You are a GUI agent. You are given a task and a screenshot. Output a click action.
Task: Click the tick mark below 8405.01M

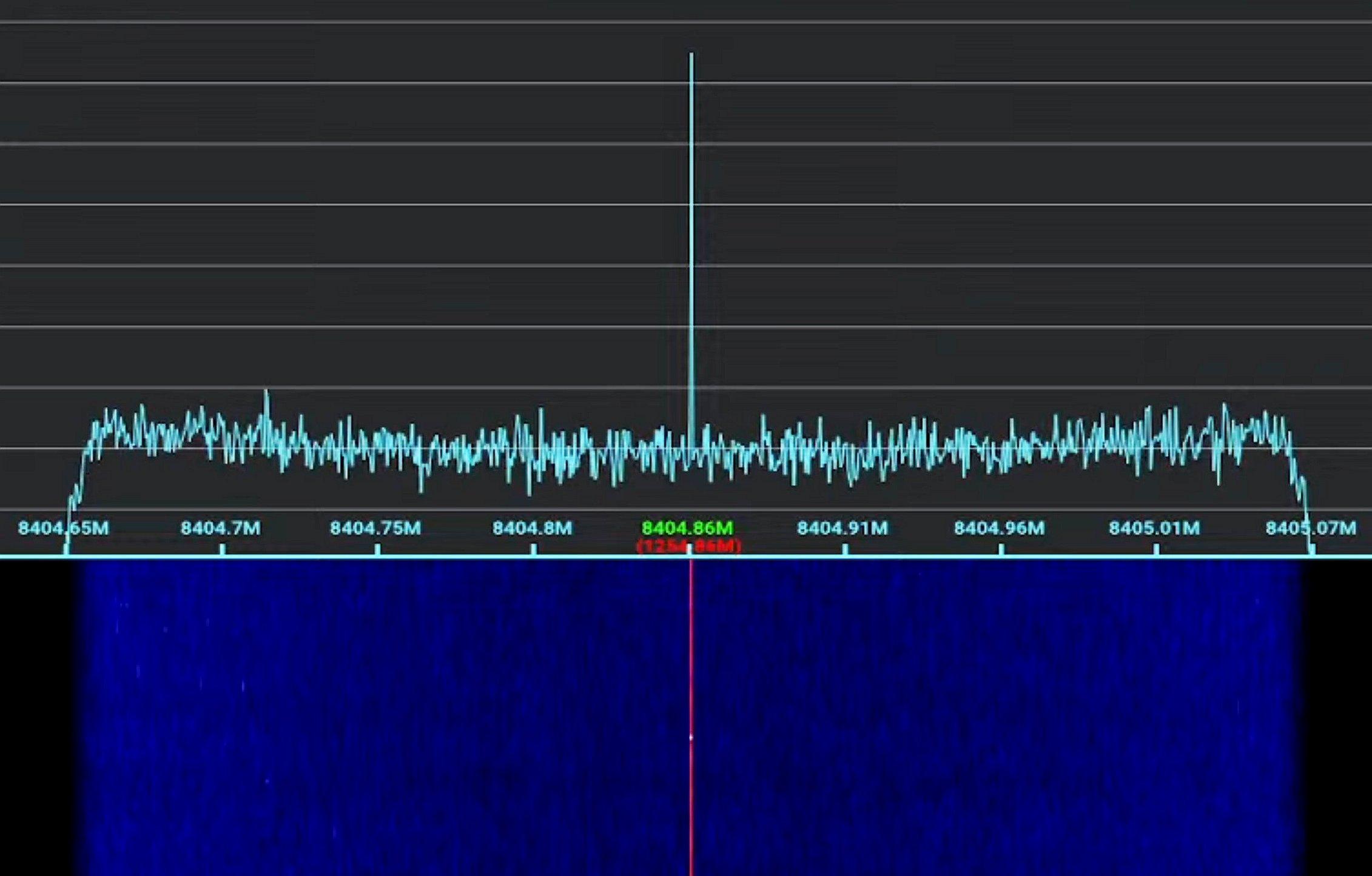(x=1157, y=549)
